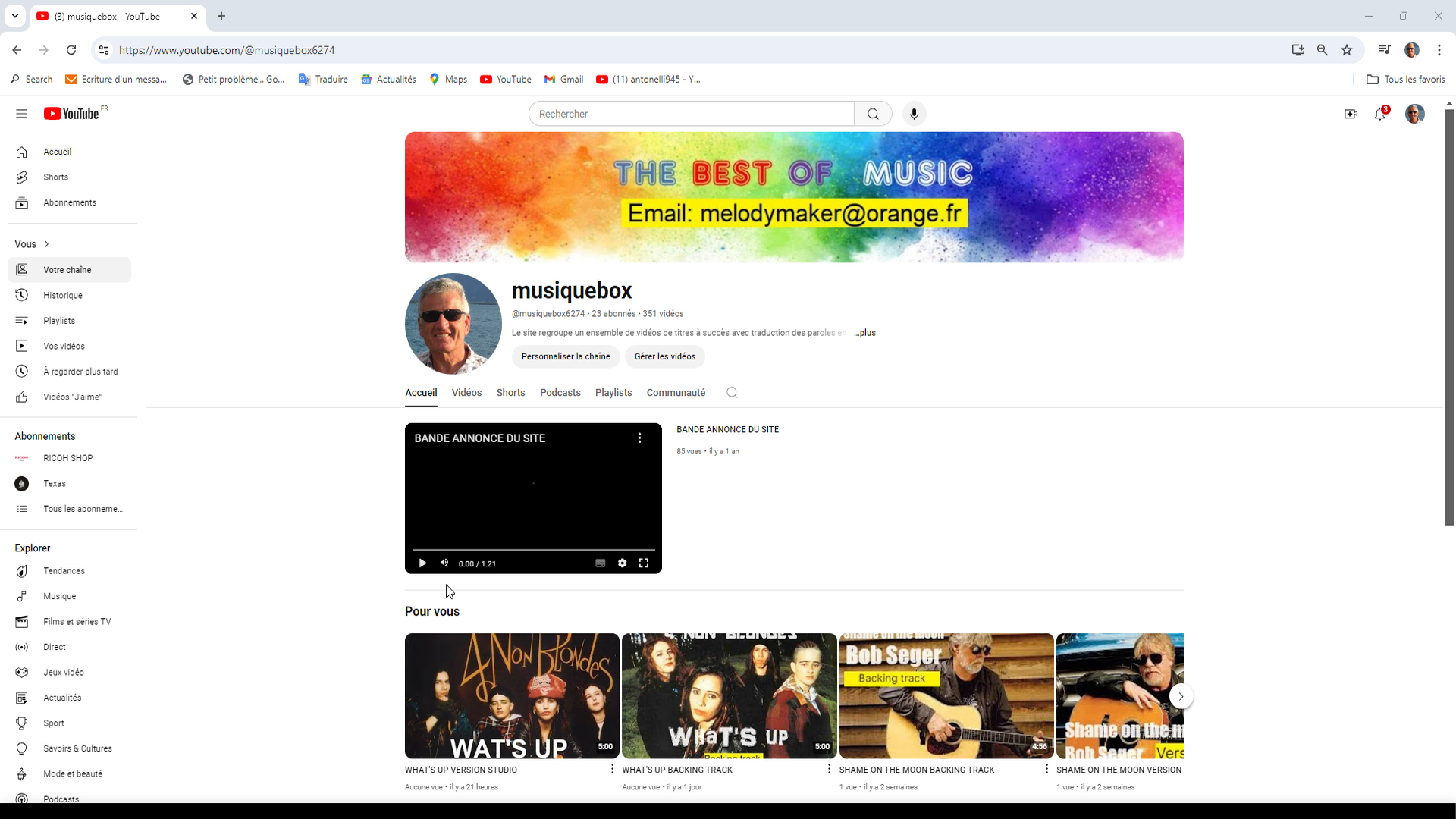Open the Gmail bookmark

click(x=563, y=80)
